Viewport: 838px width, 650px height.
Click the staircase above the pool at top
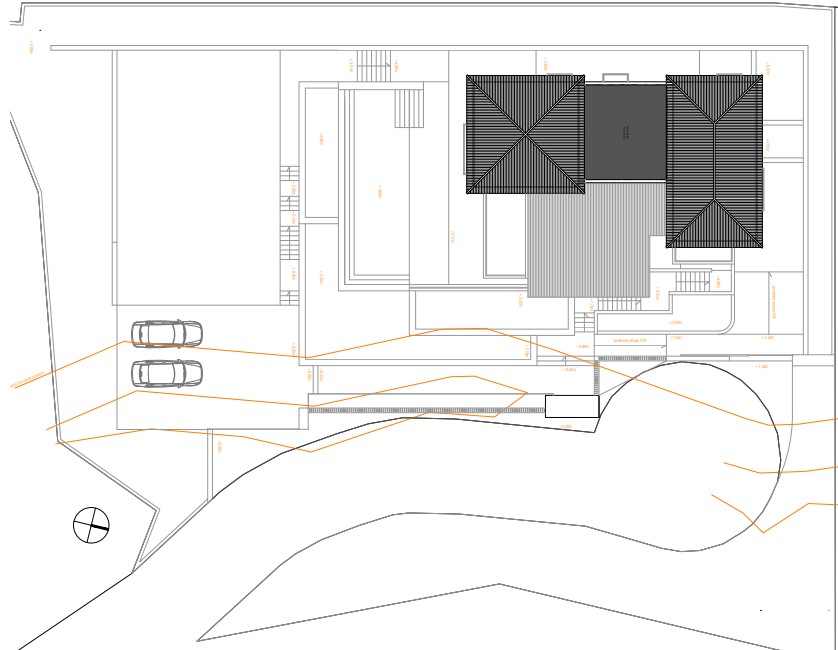(x=374, y=66)
